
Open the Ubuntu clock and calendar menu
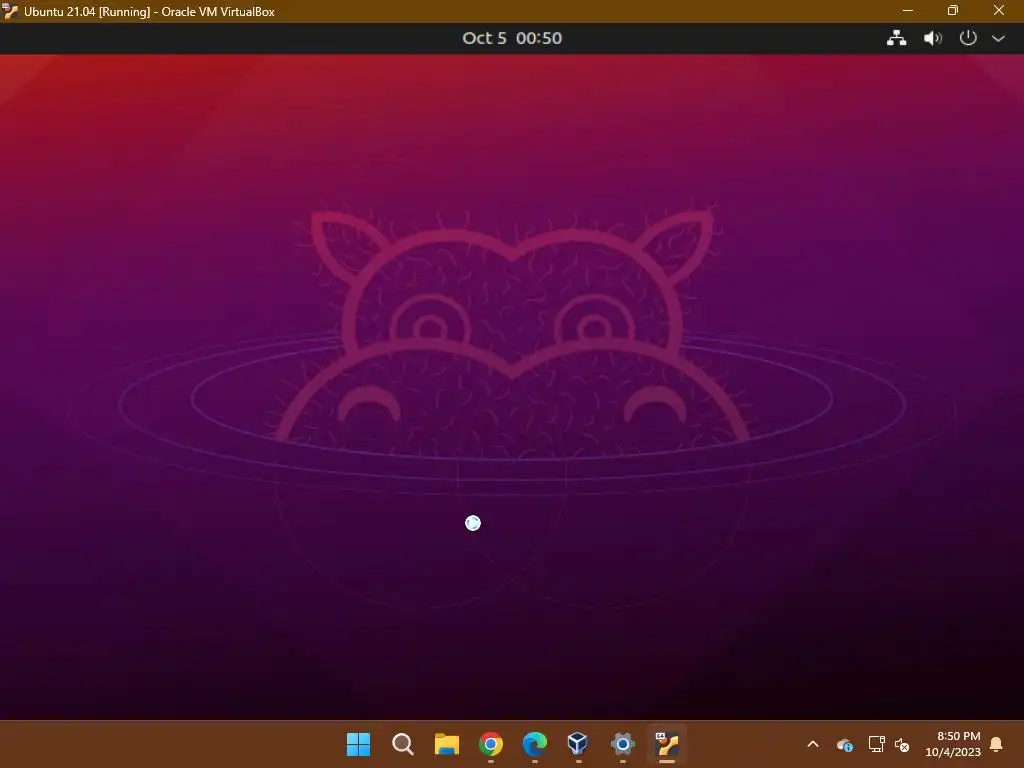tap(512, 38)
